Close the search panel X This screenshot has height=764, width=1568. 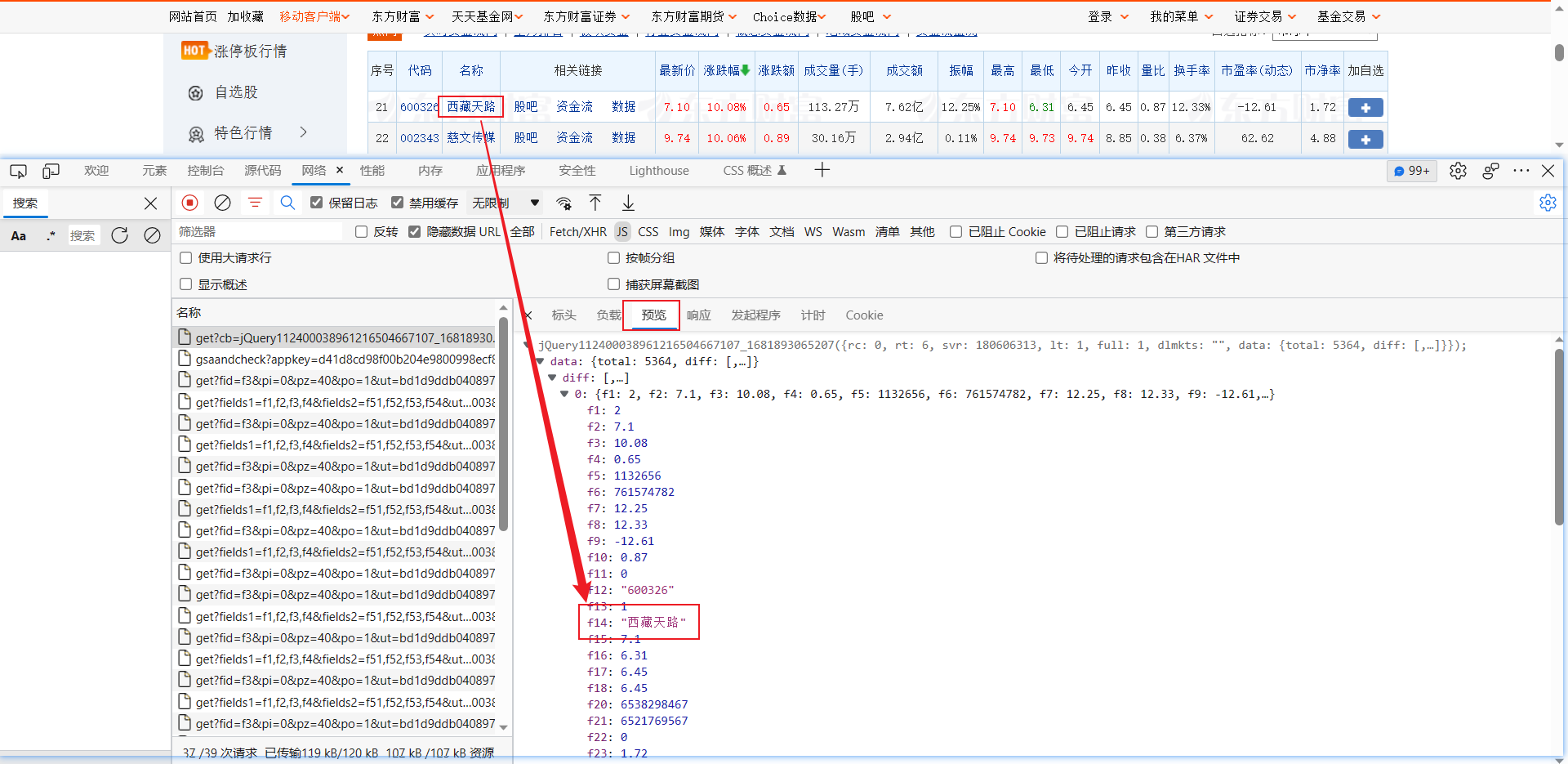pos(150,203)
